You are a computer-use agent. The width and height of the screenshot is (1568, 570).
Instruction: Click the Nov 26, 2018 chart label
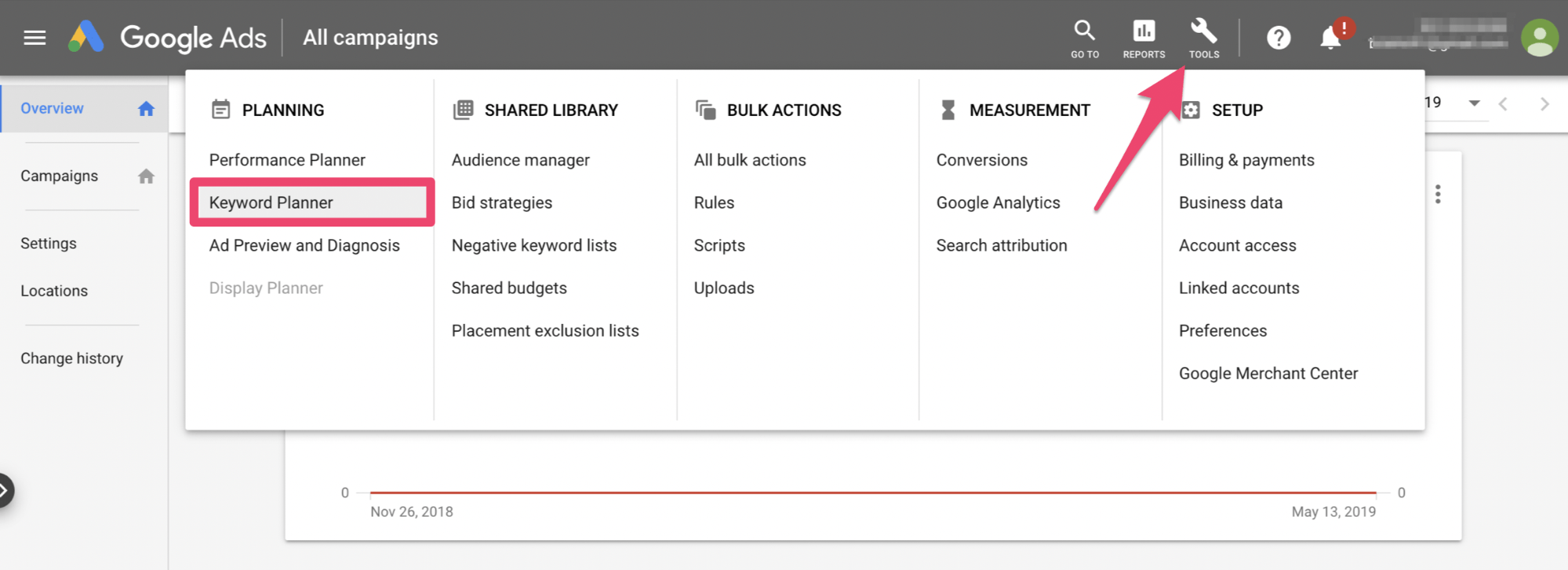pyautogui.click(x=411, y=512)
